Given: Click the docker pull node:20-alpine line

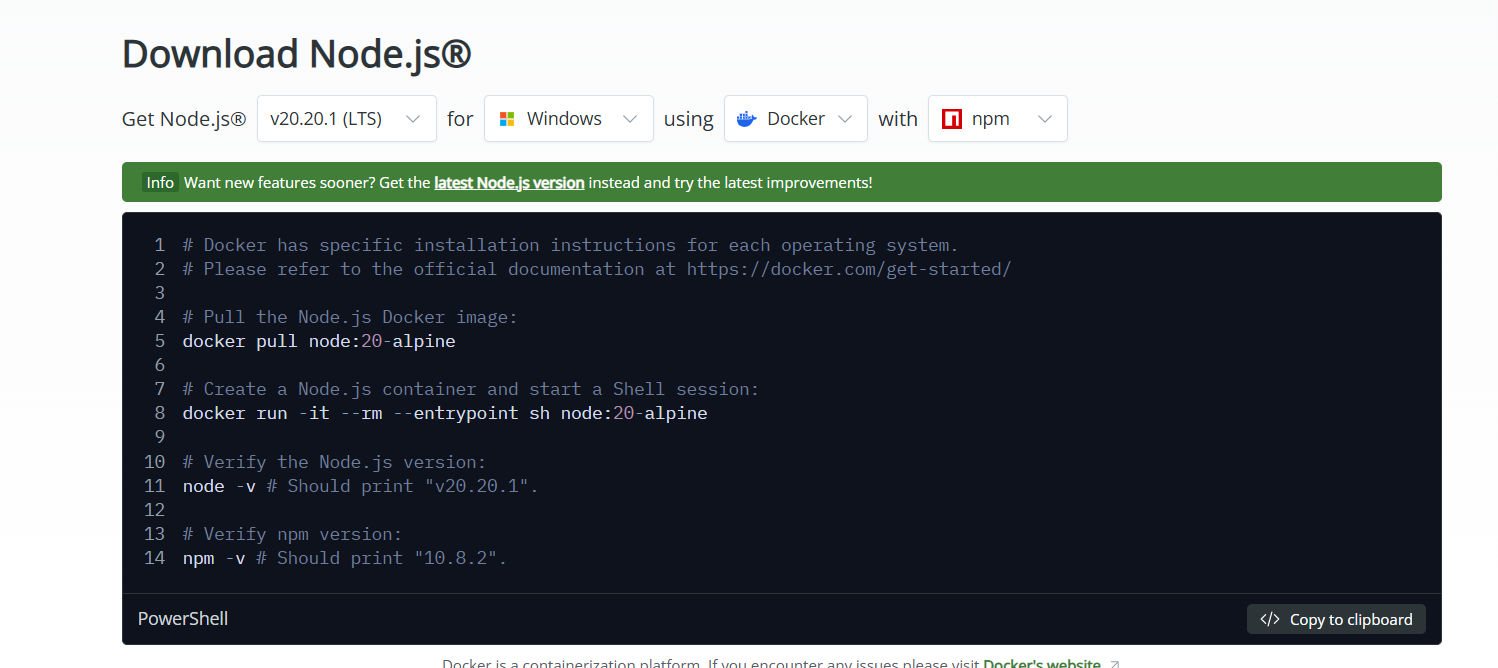Looking at the screenshot, I should tap(318, 341).
